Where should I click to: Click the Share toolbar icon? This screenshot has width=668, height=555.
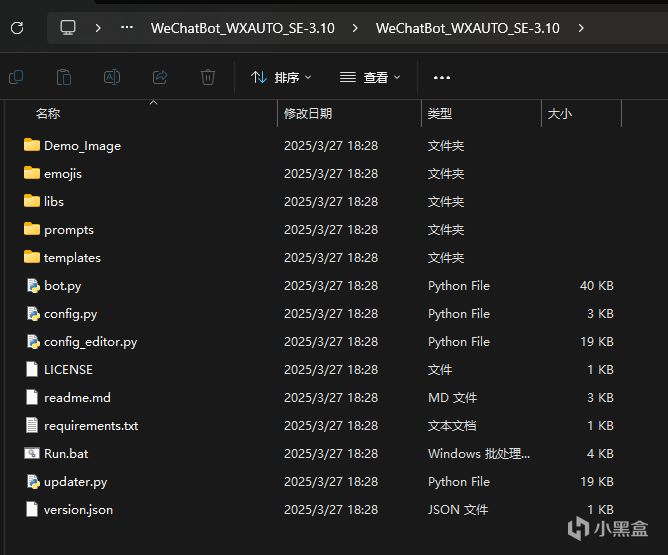click(160, 77)
